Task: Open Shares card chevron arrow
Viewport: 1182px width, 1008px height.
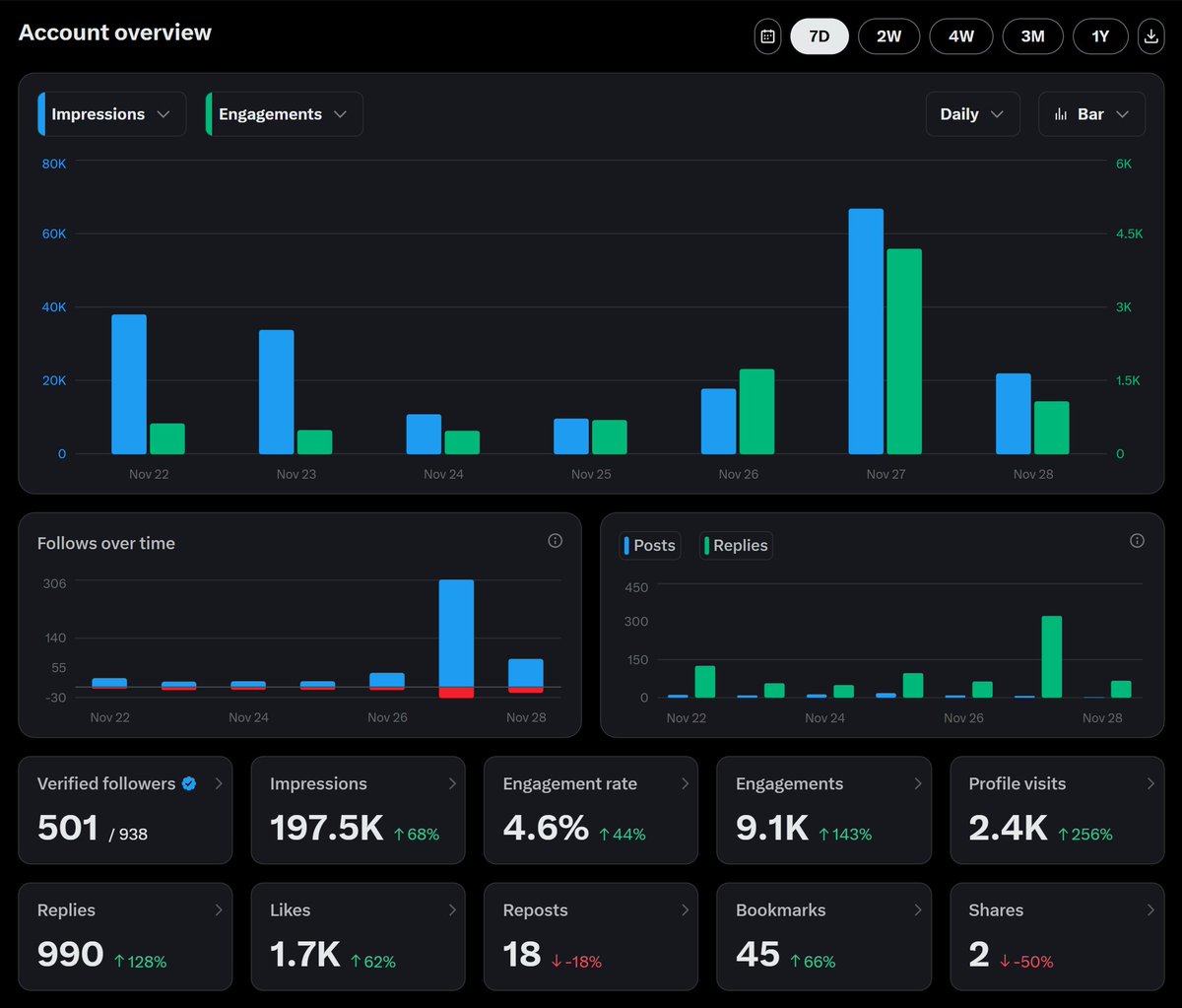Action: click(x=1150, y=909)
